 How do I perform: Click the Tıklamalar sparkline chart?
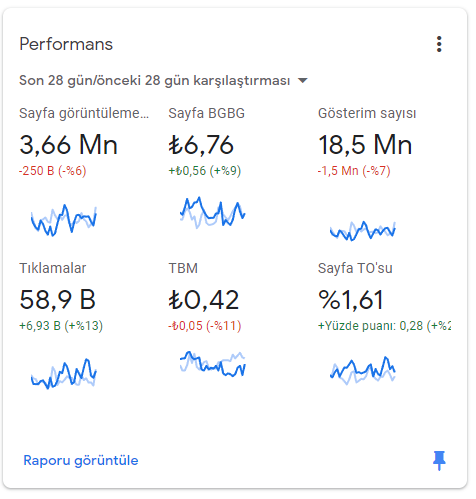click(64, 373)
